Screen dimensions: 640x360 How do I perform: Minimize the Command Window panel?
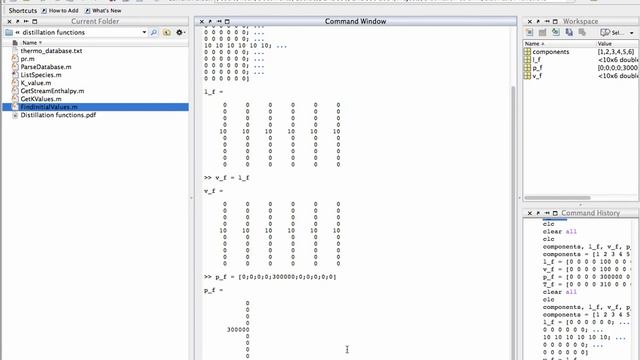pos(219,21)
